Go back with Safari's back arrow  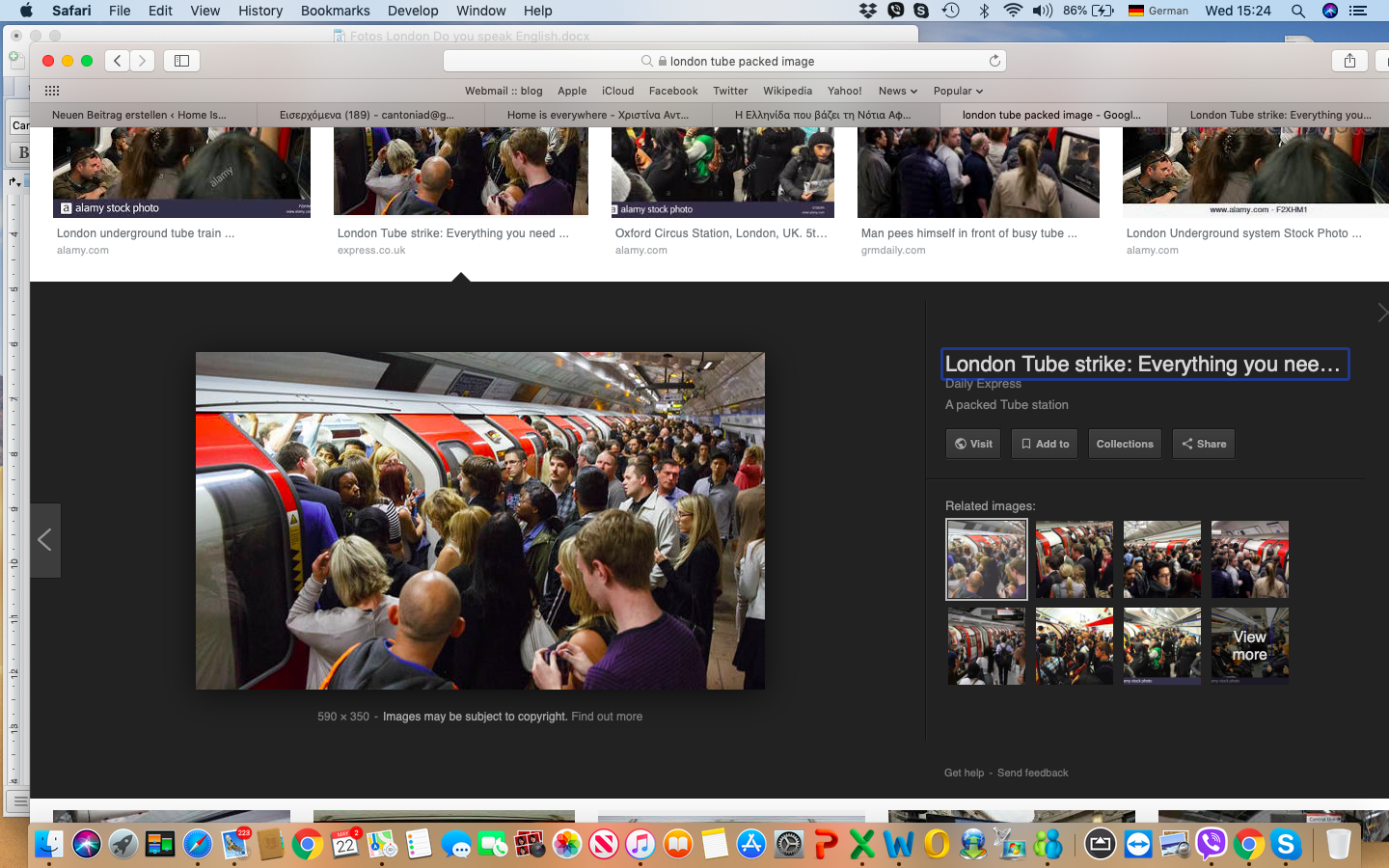coord(118,61)
